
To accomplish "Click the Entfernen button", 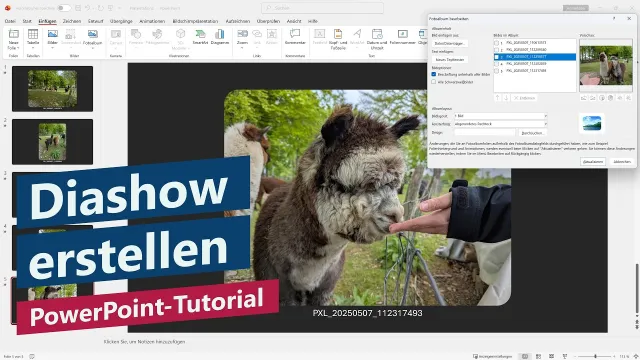I will click(x=524, y=98).
